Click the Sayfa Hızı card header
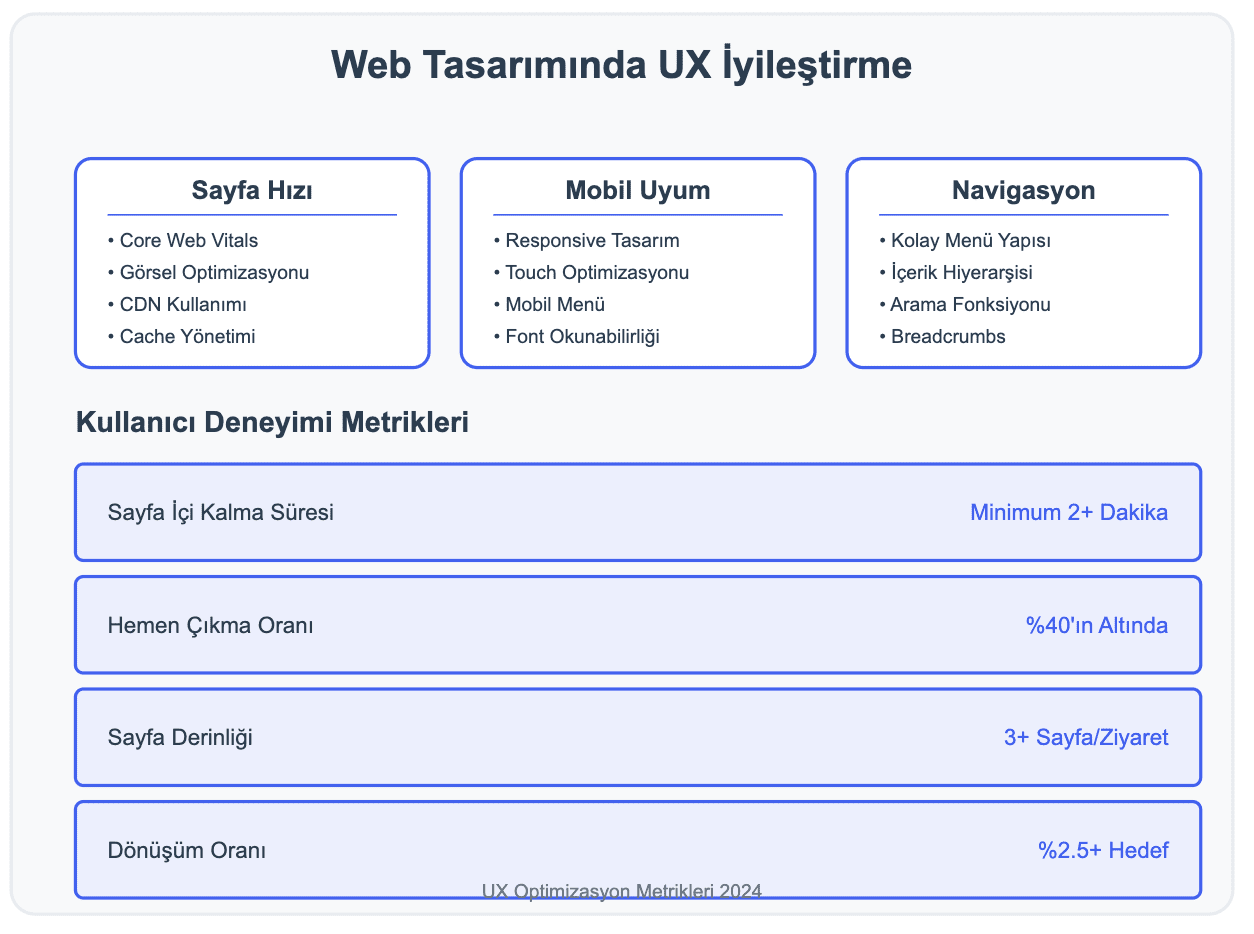This screenshot has width=1254, height=934. [x=251, y=190]
